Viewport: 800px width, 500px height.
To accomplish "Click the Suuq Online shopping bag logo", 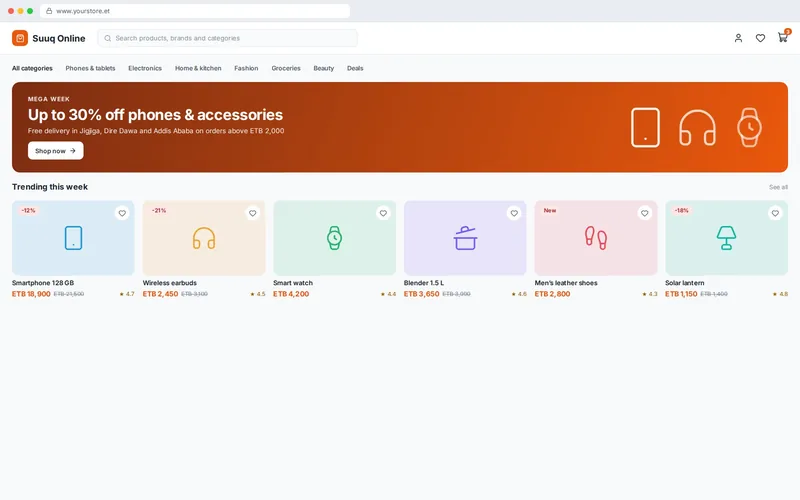I will point(20,38).
